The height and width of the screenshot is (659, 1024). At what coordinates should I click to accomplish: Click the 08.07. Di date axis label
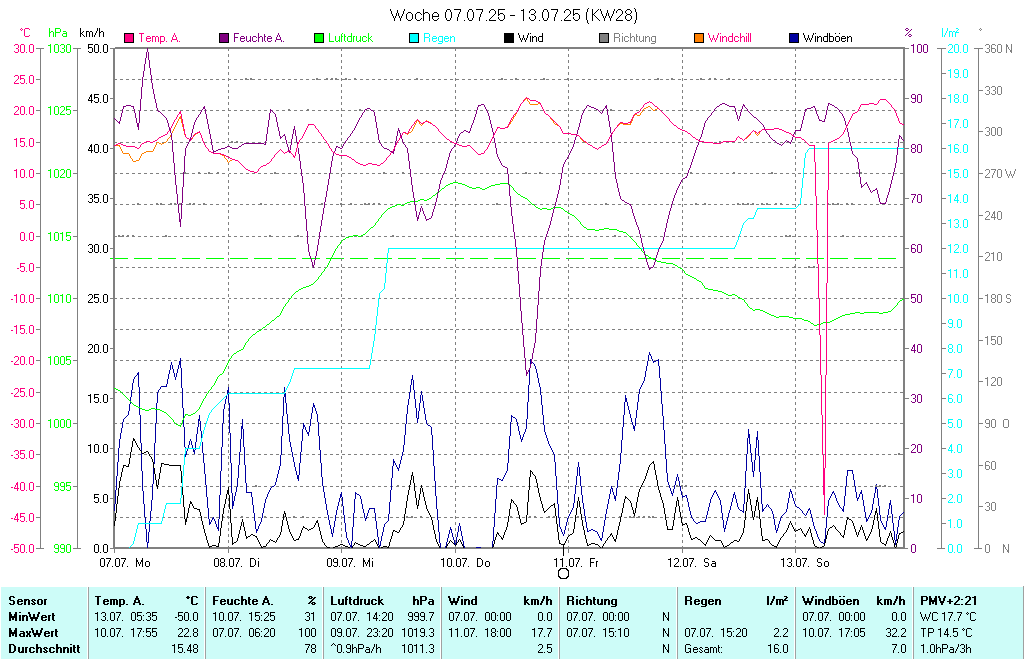[x=236, y=562]
